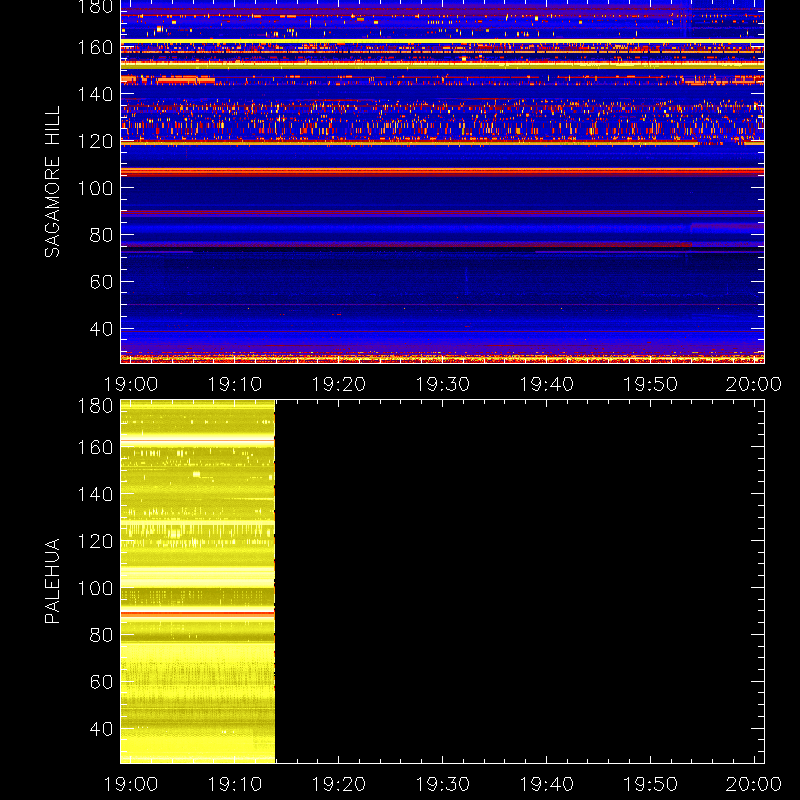
Task: Click 40 on the Sagamore Hill axis
Action: click(x=101, y=329)
